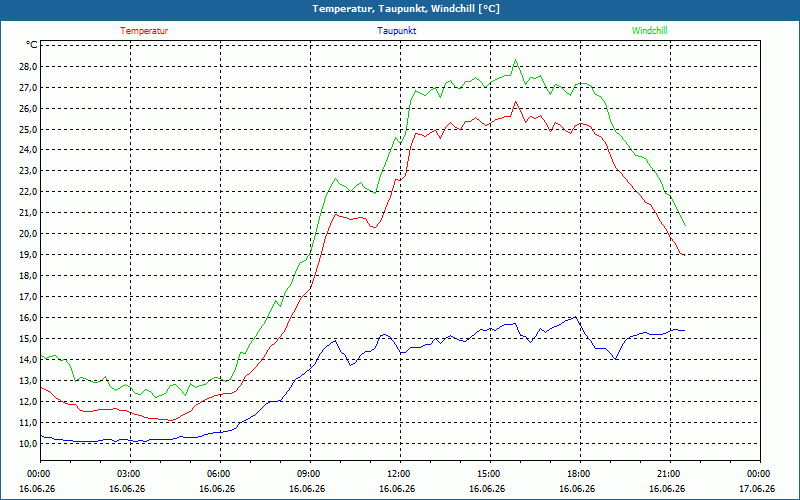Click the 13,0 y-axis value
Screen dimensions: 800x500
[28, 380]
